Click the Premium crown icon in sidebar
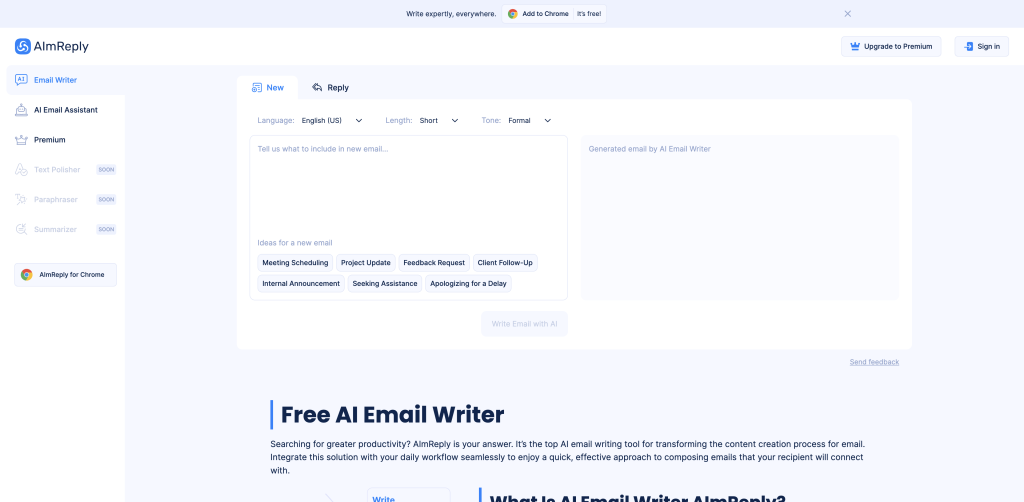The width and height of the screenshot is (1024, 502). (x=21, y=140)
